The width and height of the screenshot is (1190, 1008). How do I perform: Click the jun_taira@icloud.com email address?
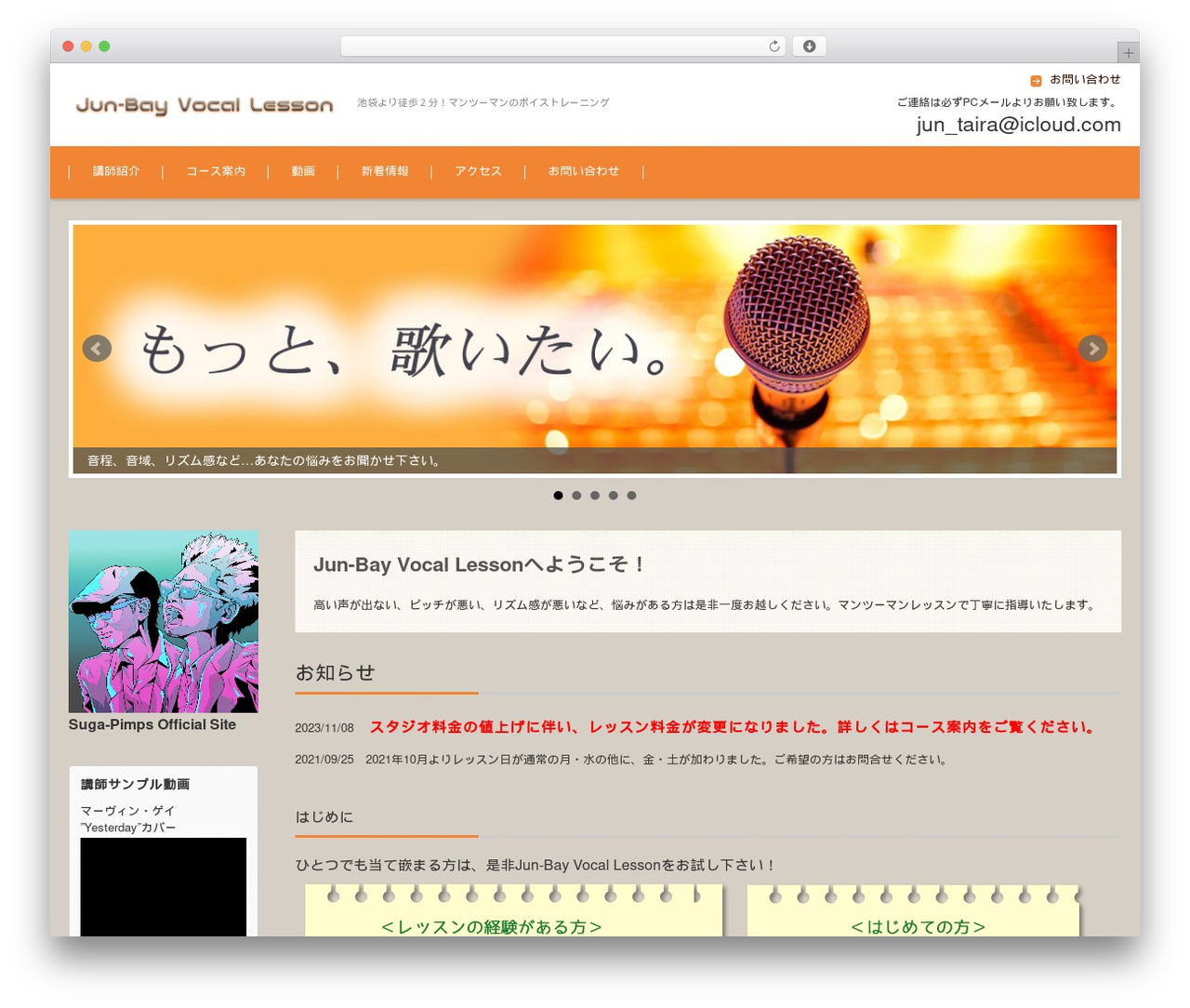pyautogui.click(x=1019, y=125)
